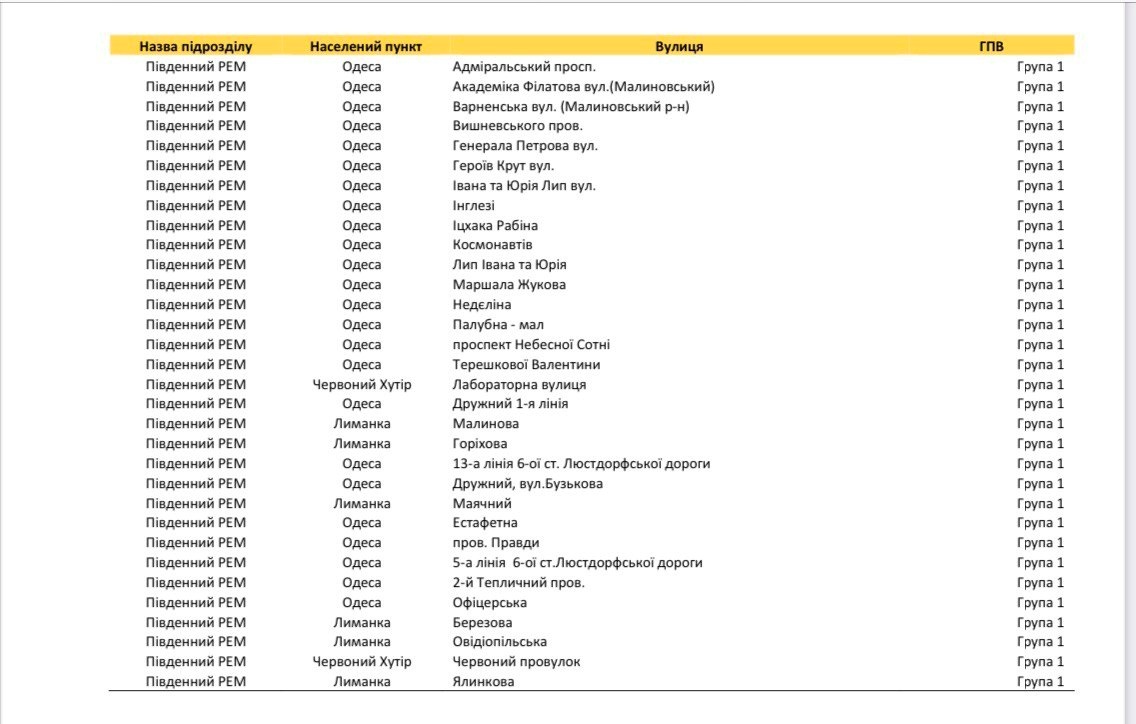Image resolution: width=1136 pixels, height=724 pixels.
Task: Click the 'Лабораторна вулиця' street entry
Action: coord(519,384)
